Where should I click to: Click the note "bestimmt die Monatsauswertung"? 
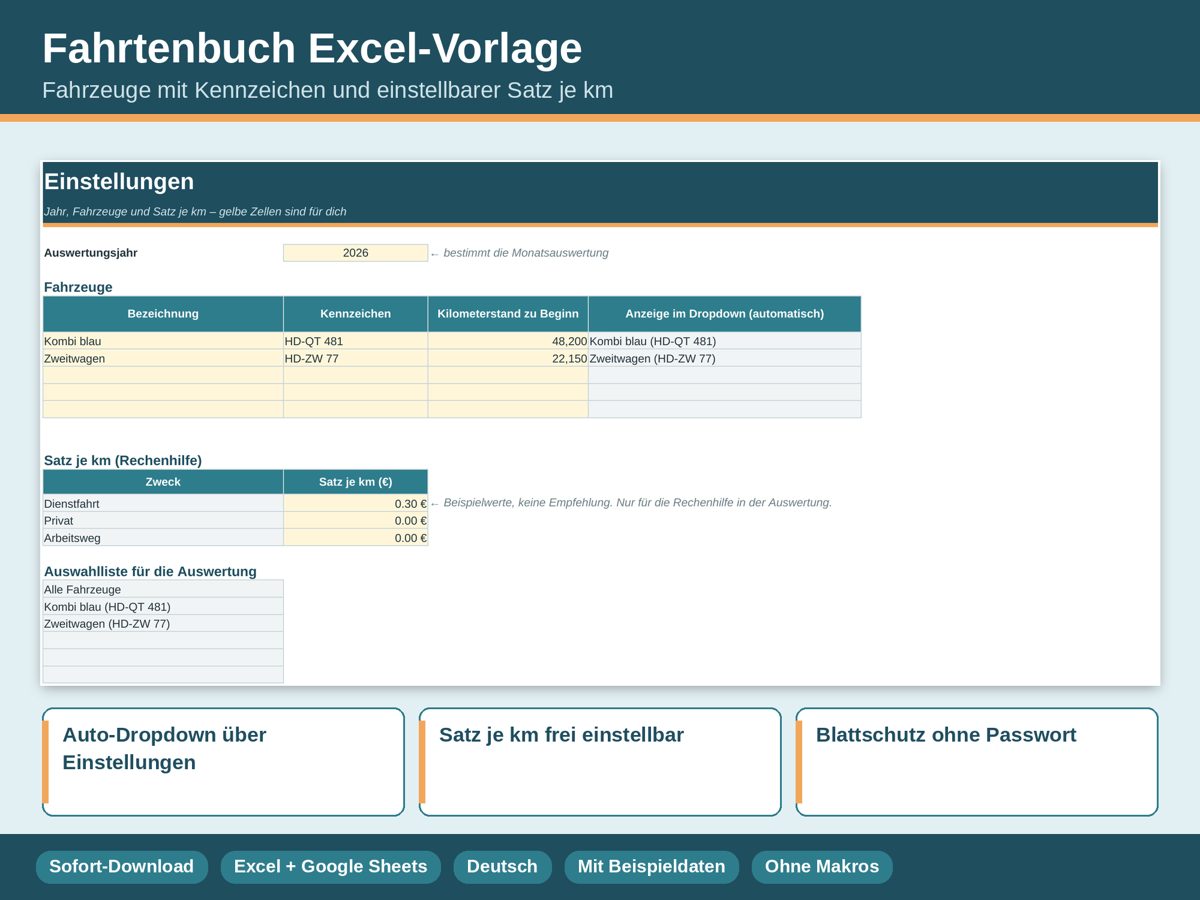point(526,253)
